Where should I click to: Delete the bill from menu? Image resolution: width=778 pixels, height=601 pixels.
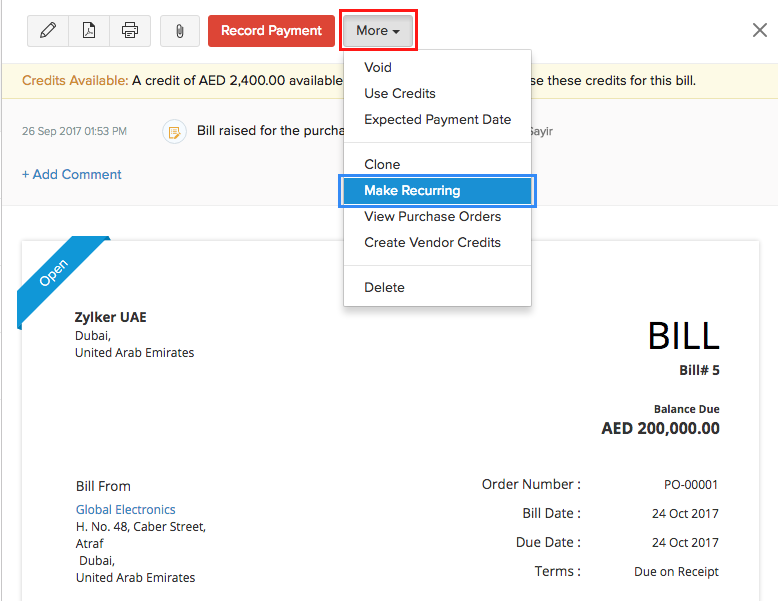(x=384, y=288)
